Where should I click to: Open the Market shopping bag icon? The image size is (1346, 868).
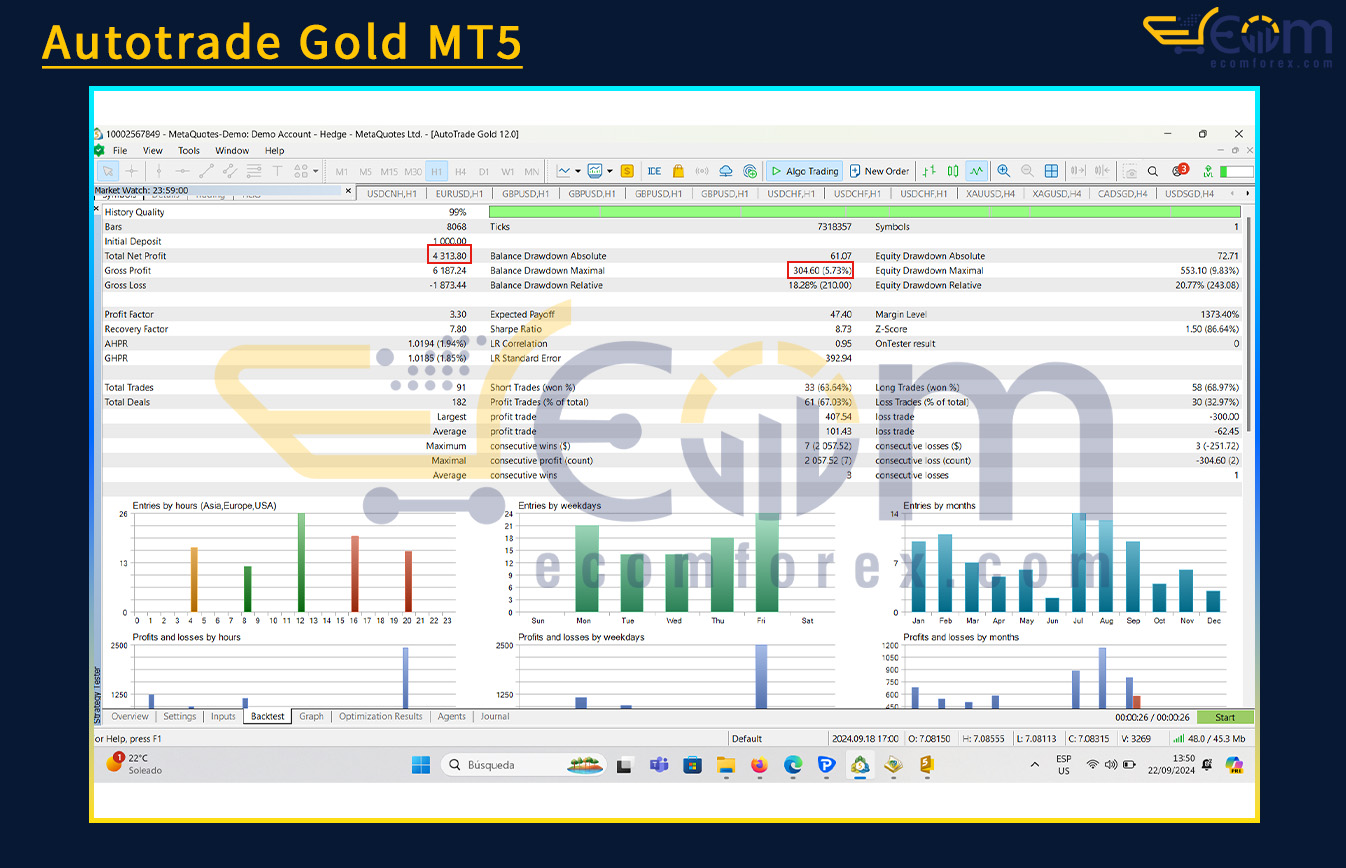point(678,171)
